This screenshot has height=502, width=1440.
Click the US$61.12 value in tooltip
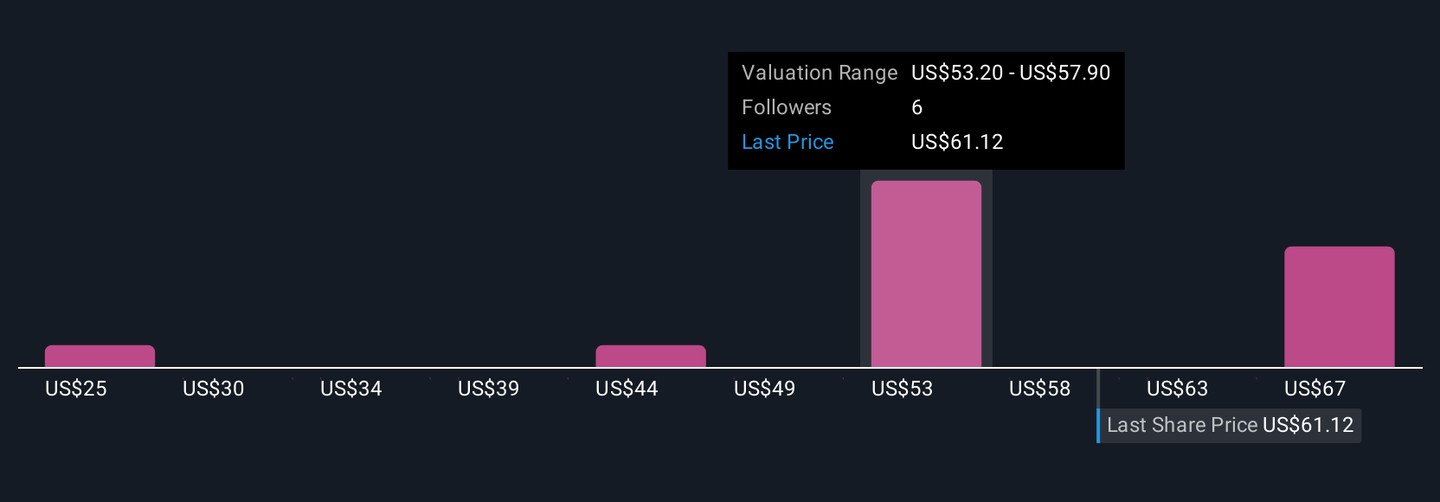click(957, 142)
